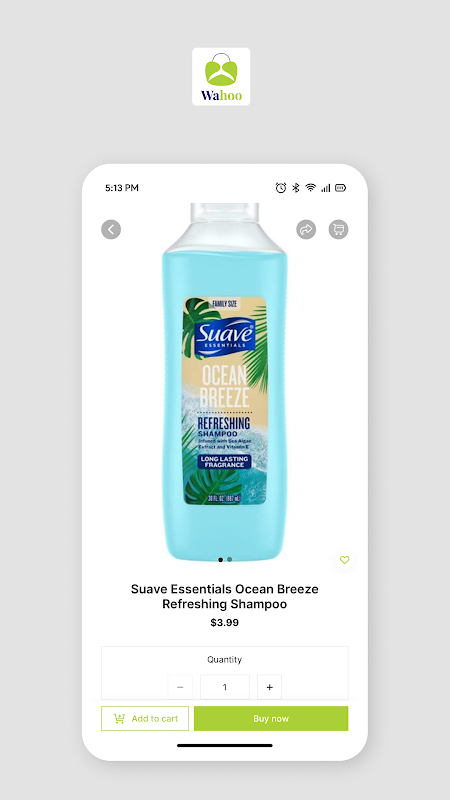Tap the bottom home indicator bar
The image size is (450, 800).
tap(224, 745)
